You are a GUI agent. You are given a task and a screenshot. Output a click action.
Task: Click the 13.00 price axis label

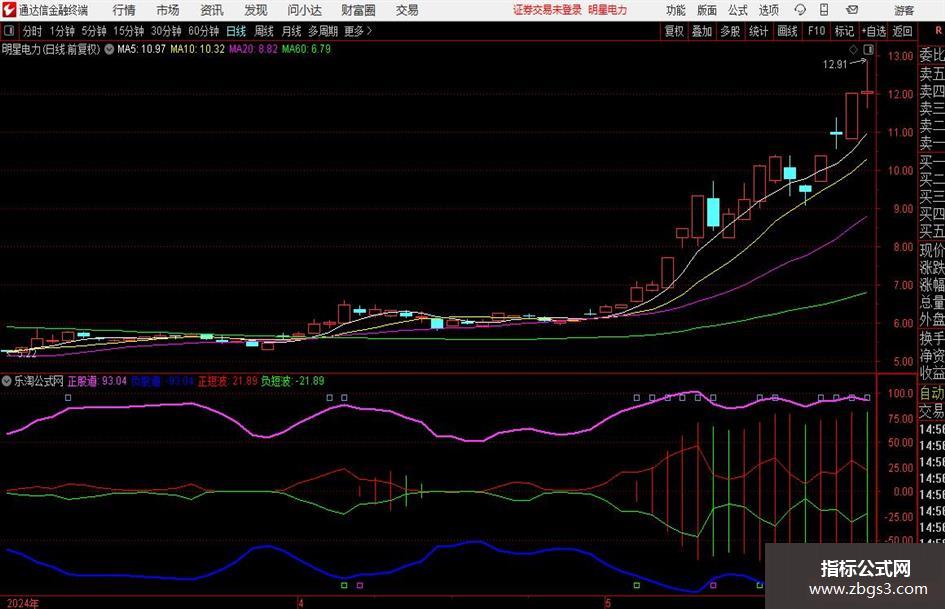900,56
